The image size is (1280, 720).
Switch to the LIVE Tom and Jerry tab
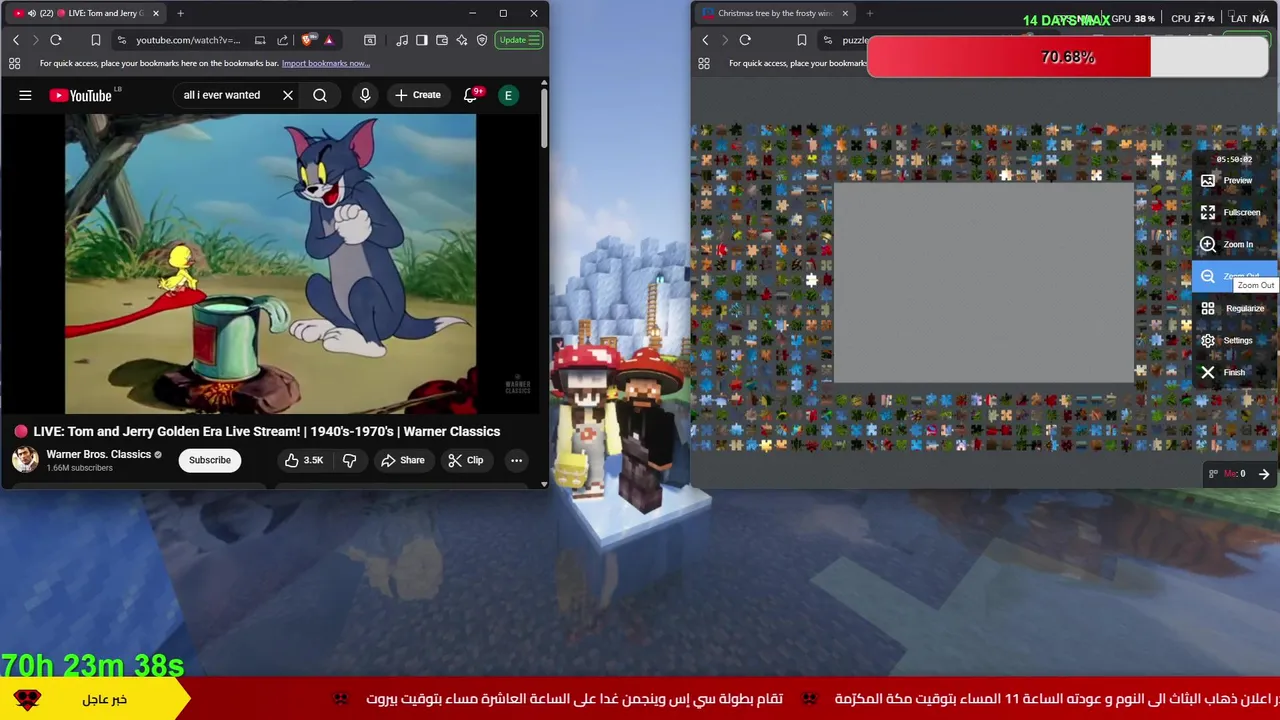(88, 13)
